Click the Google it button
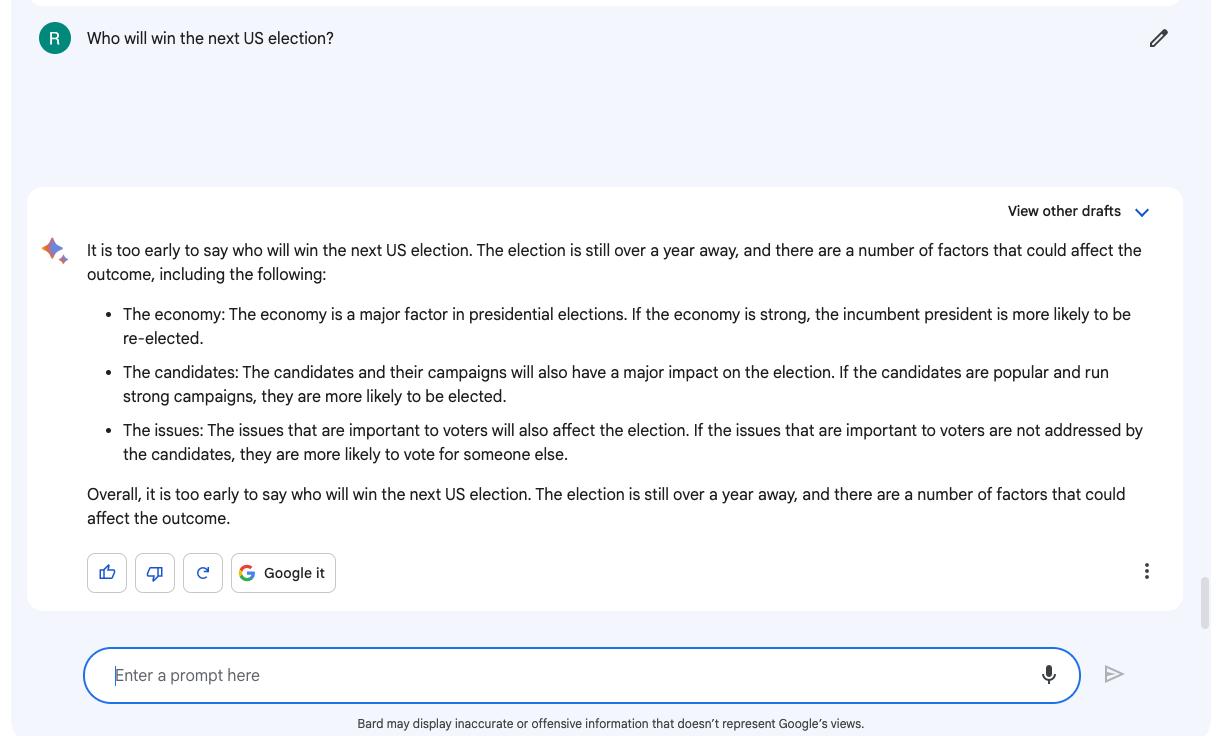The image size is (1218, 736). (x=283, y=573)
